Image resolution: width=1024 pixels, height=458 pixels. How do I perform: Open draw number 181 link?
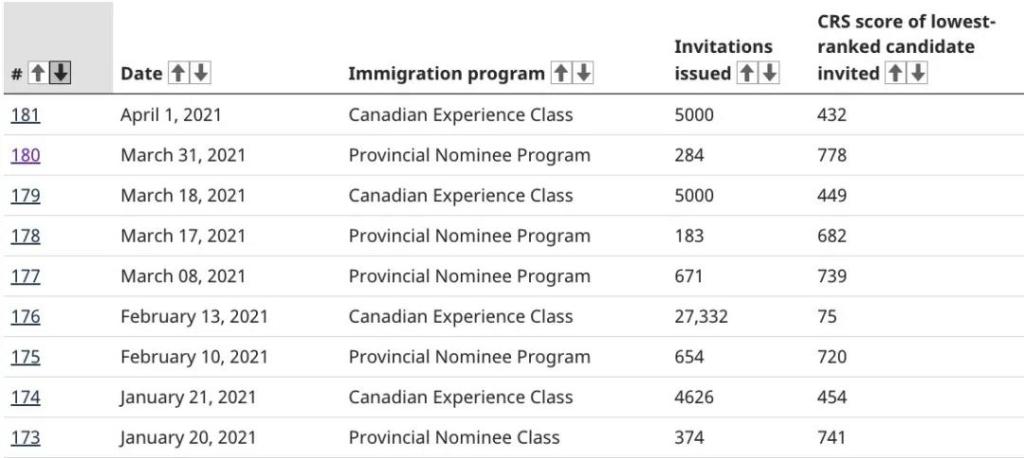coord(25,115)
